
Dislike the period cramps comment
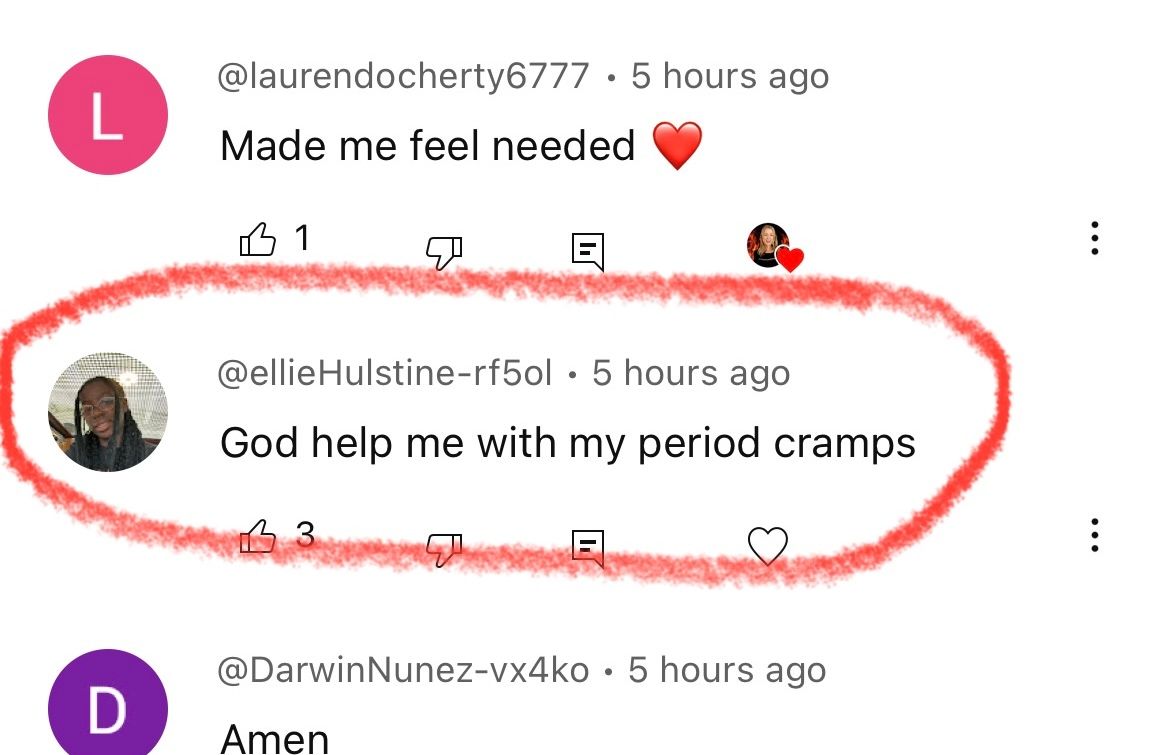444,550
